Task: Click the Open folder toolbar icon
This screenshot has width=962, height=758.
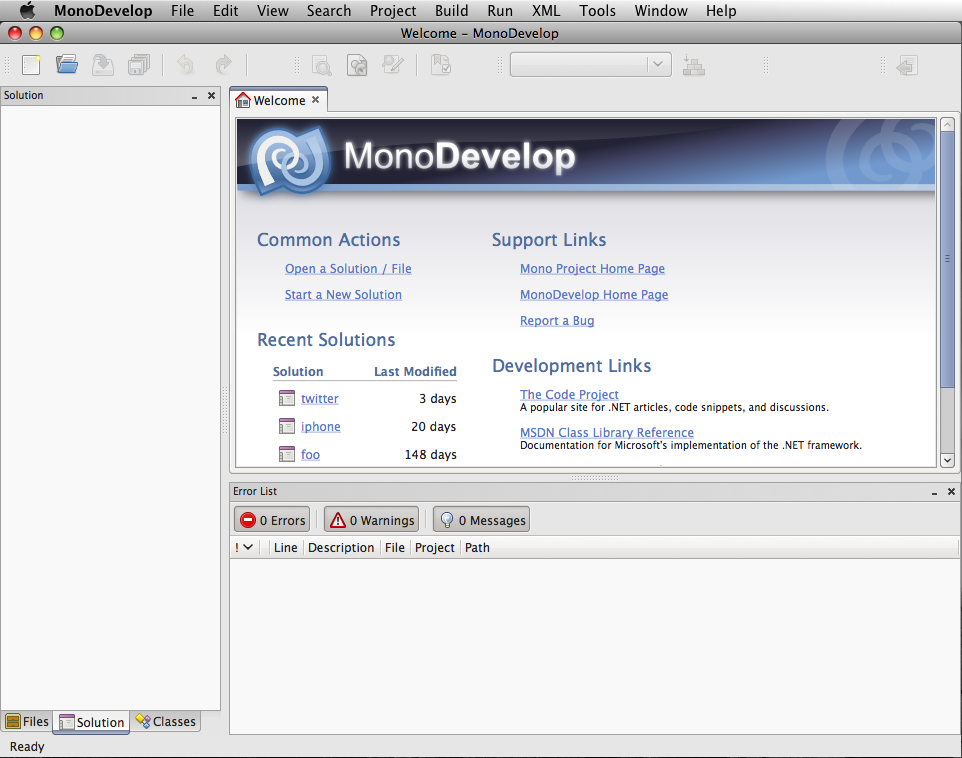Action: pos(67,64)
